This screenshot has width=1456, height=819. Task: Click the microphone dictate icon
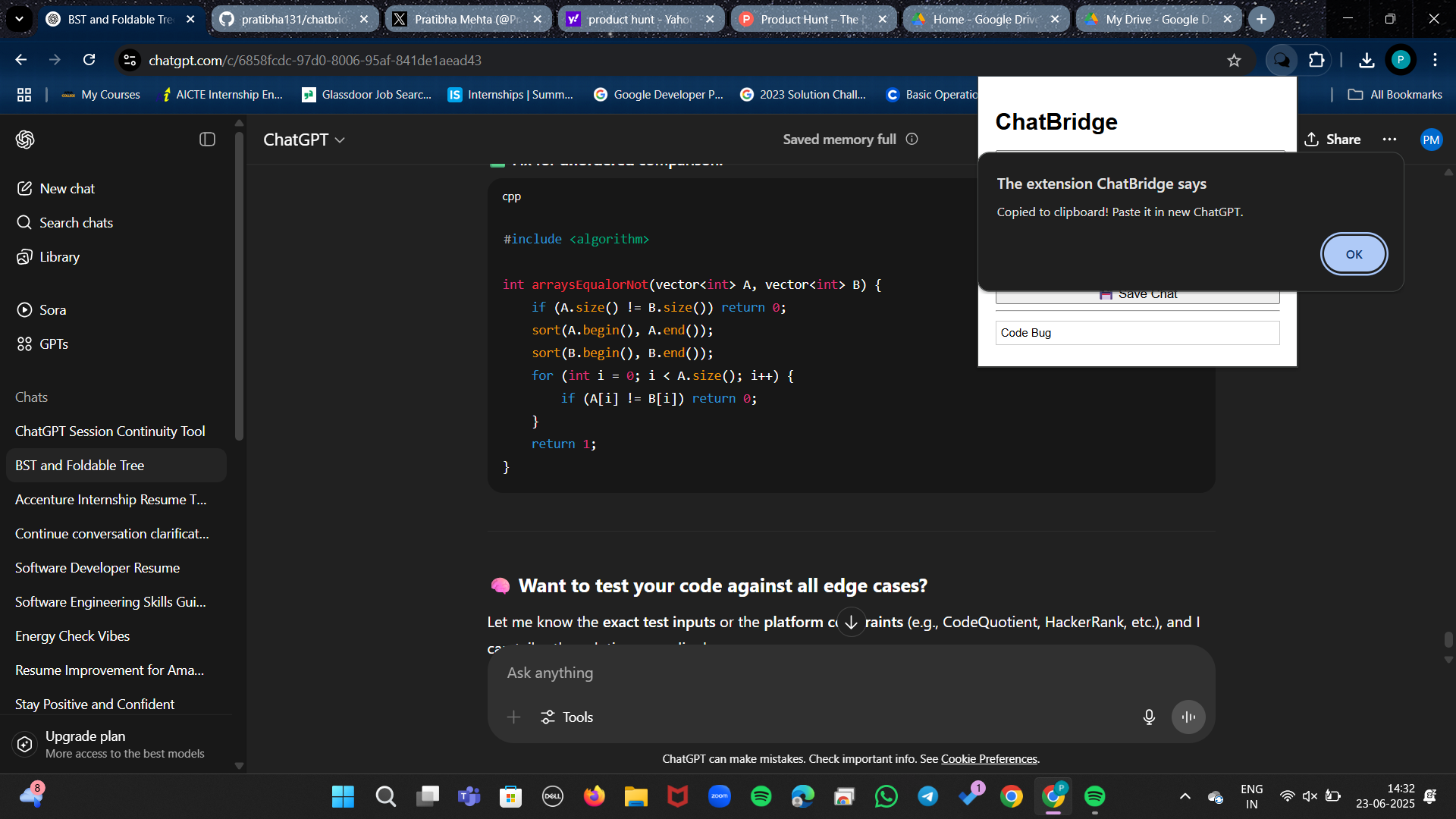click(x=1149, y=717)
